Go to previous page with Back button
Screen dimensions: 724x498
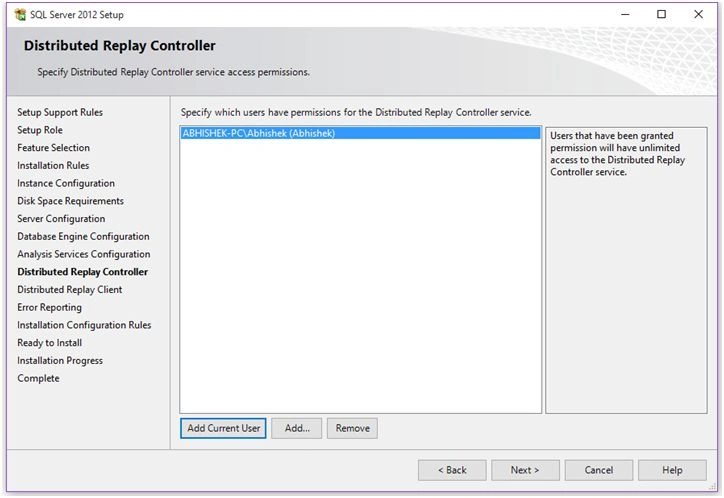pyautogui.click(x=452, y=470)
